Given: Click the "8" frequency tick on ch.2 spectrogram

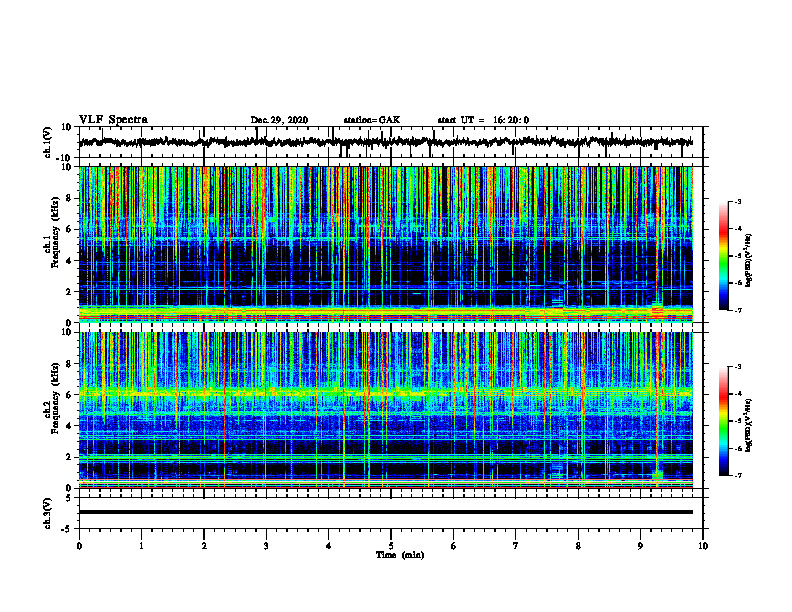Looking at the screenshot, I should [69, 364].
